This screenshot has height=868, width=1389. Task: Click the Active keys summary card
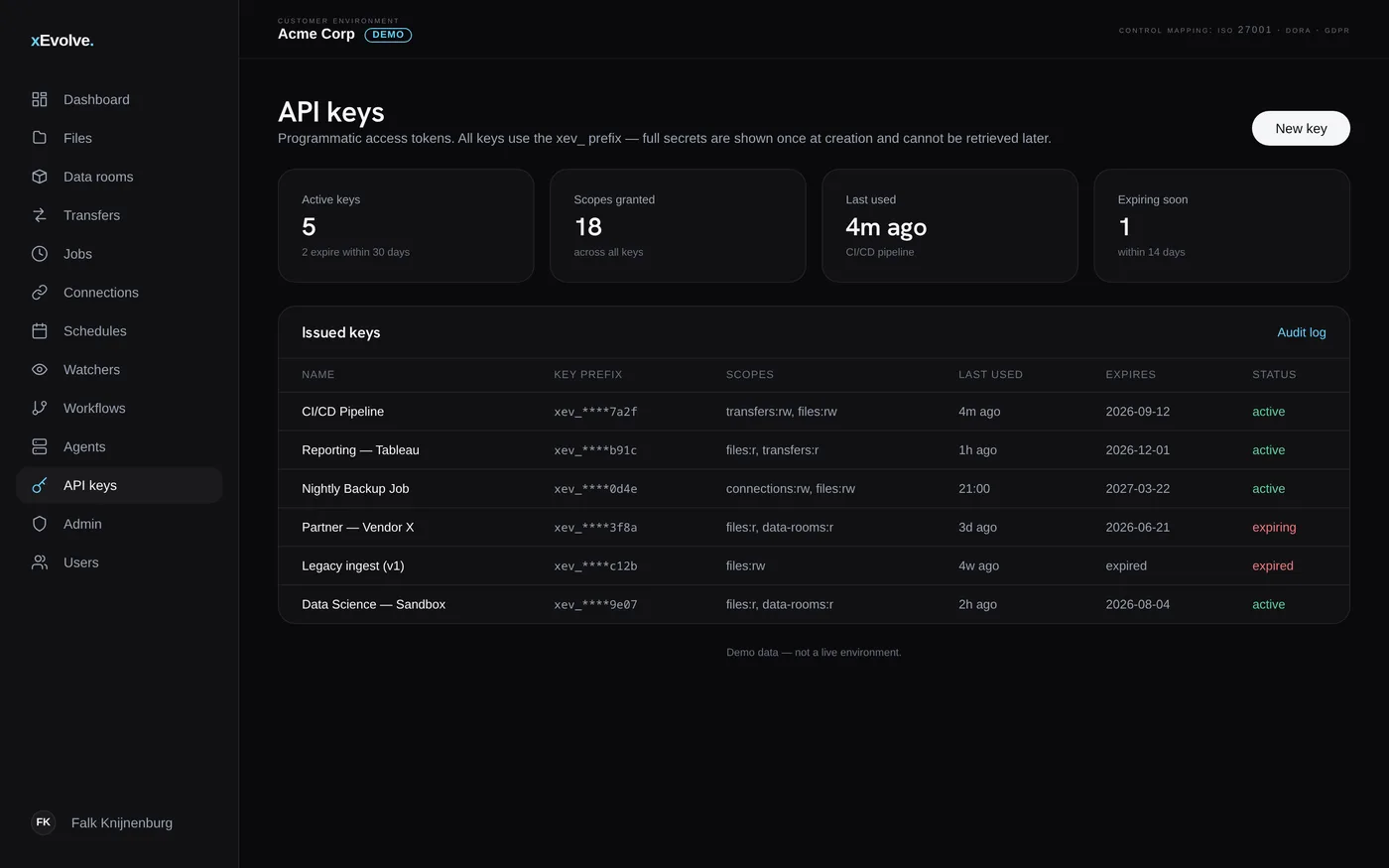(406, 225)
